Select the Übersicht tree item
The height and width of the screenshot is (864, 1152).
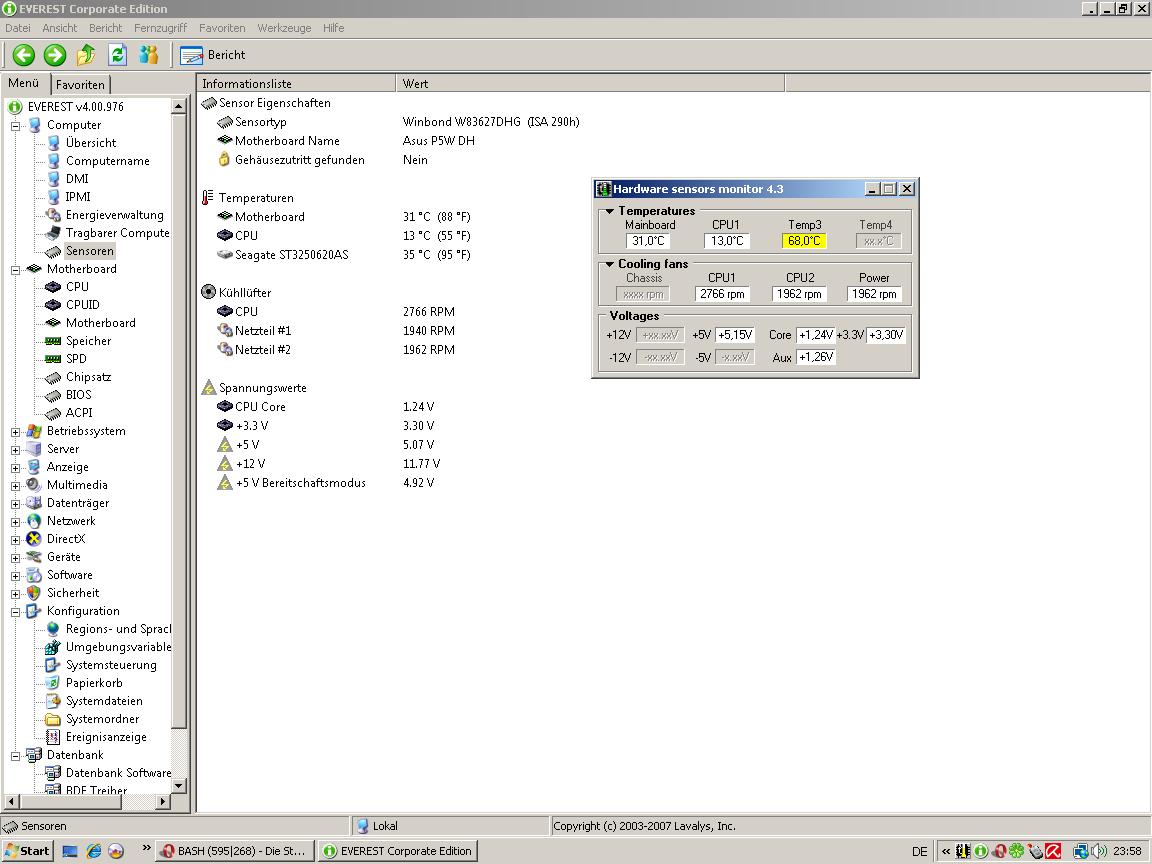point(90,143)
